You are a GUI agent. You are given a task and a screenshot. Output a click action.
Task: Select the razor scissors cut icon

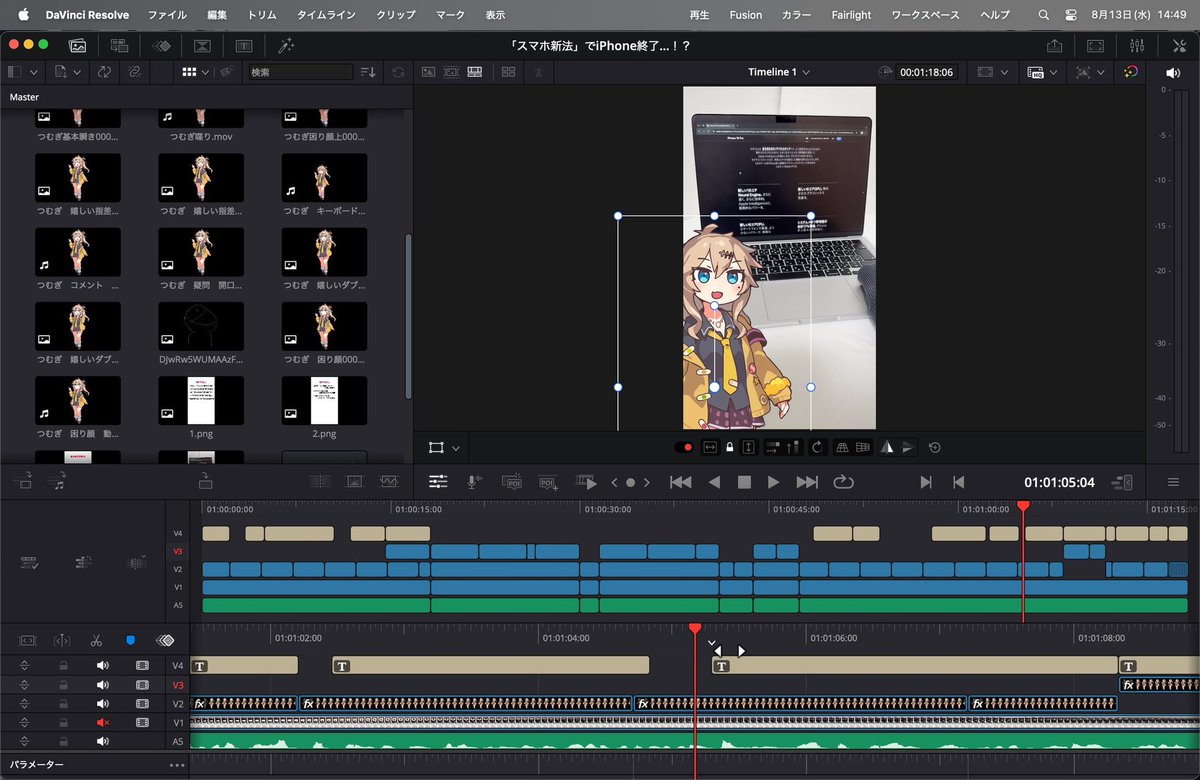pyautogui.click(x=96, y=640)
